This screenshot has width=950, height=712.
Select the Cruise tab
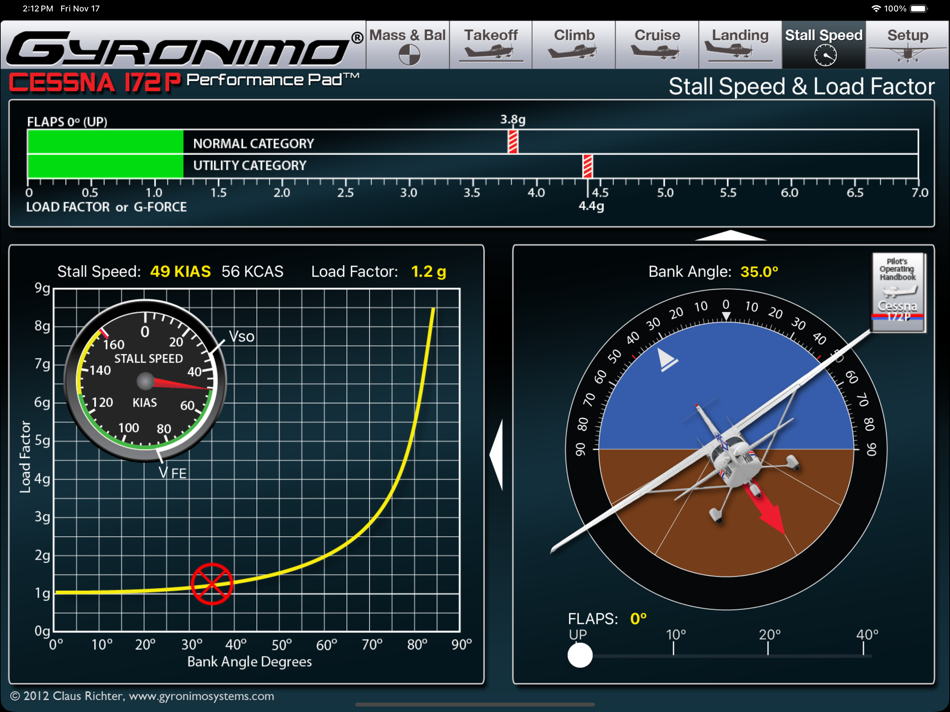point(657,45)
